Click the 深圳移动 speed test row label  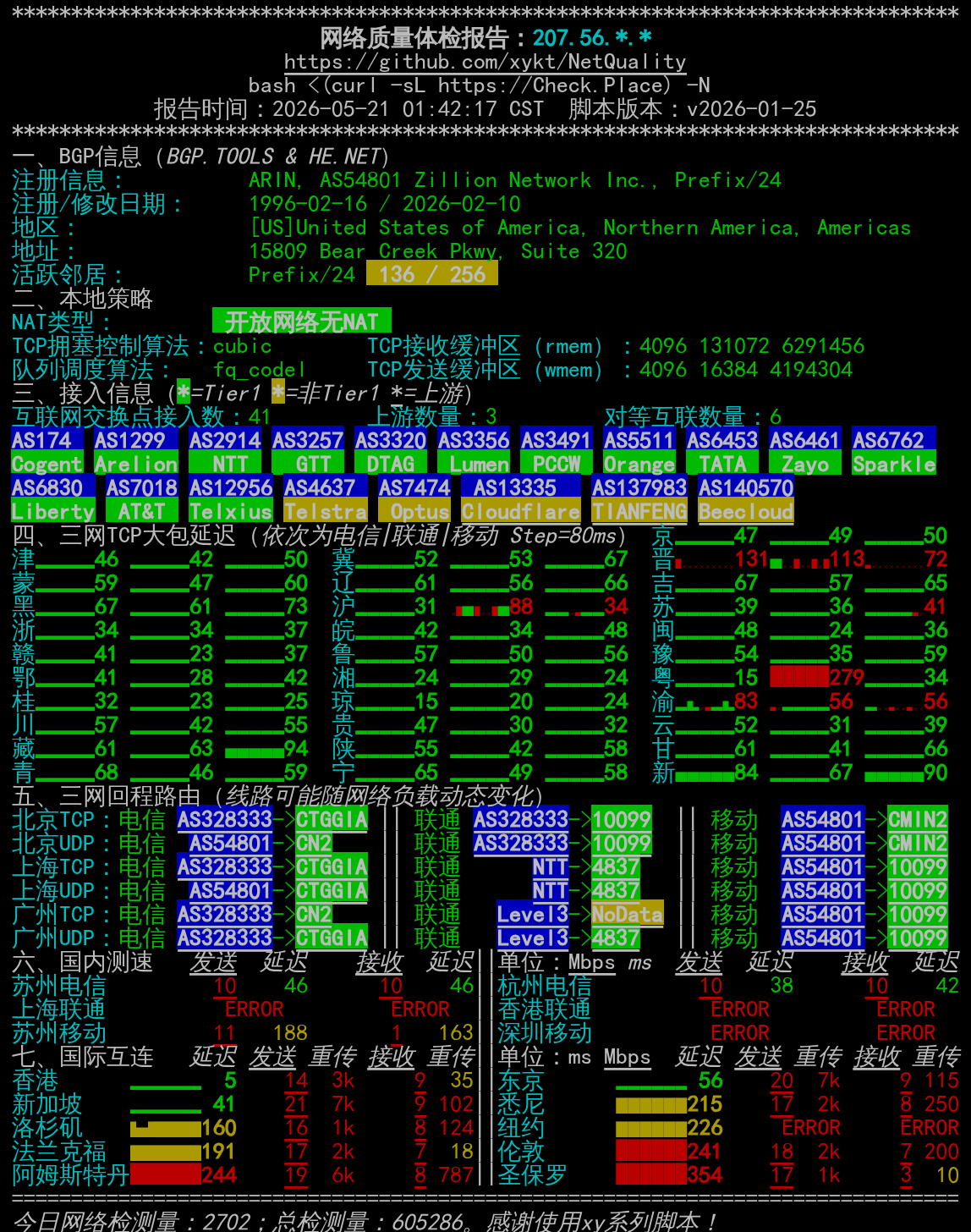pyautogui.click(x=545, y=1033)
